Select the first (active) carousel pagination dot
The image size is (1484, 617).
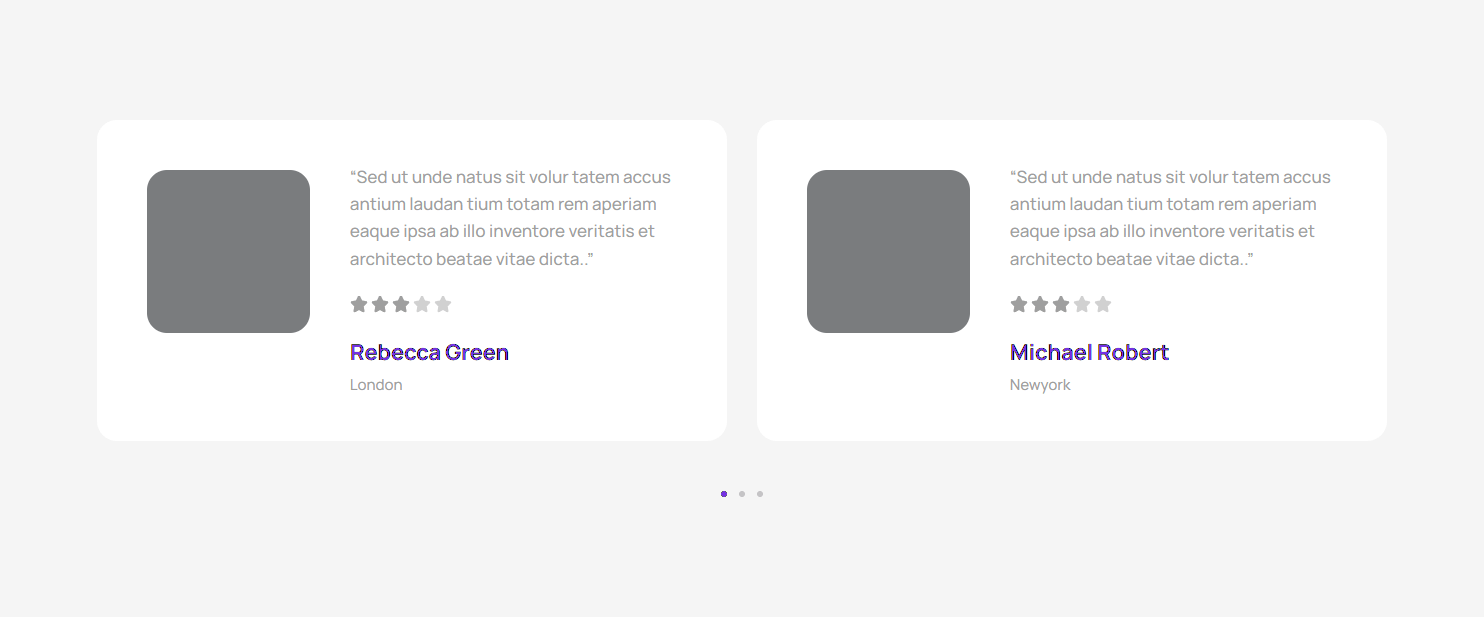(724, 494)
